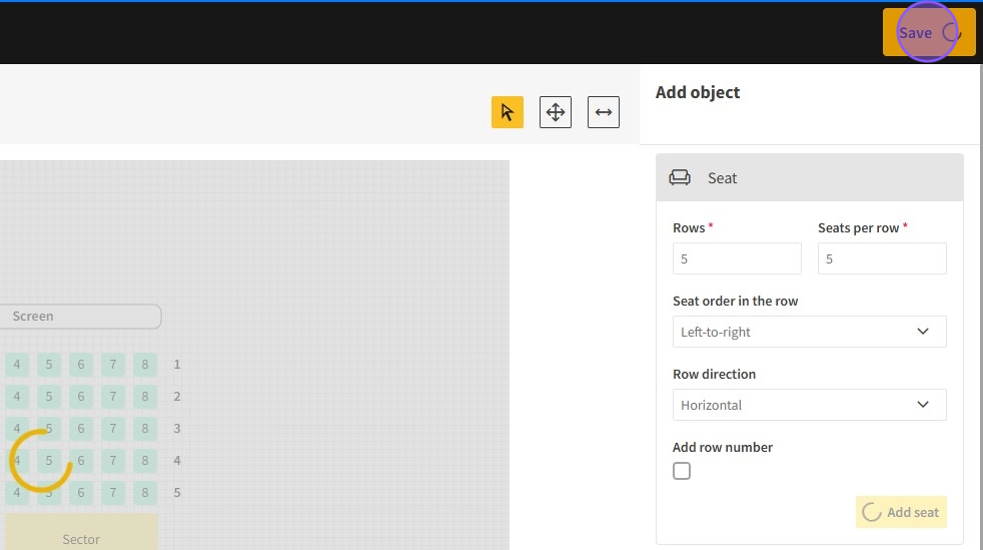Open the Seat order in the row dropdown

pyautogui.click(x=809, y=332)
